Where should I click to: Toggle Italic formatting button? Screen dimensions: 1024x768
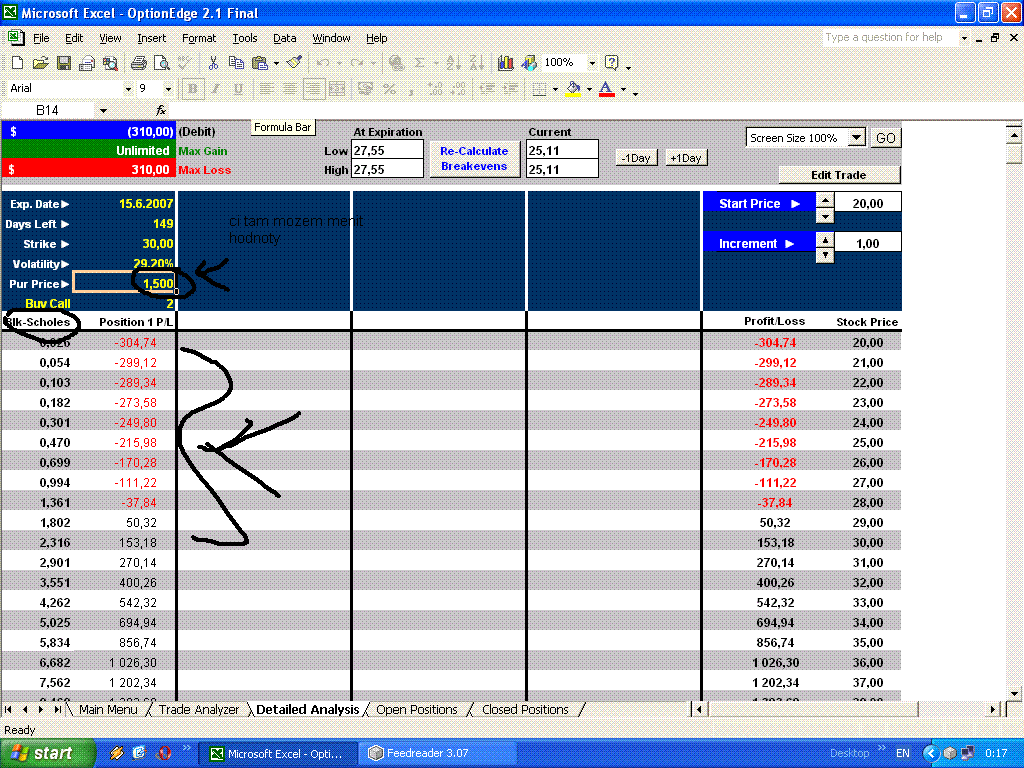tap(216, 89)
